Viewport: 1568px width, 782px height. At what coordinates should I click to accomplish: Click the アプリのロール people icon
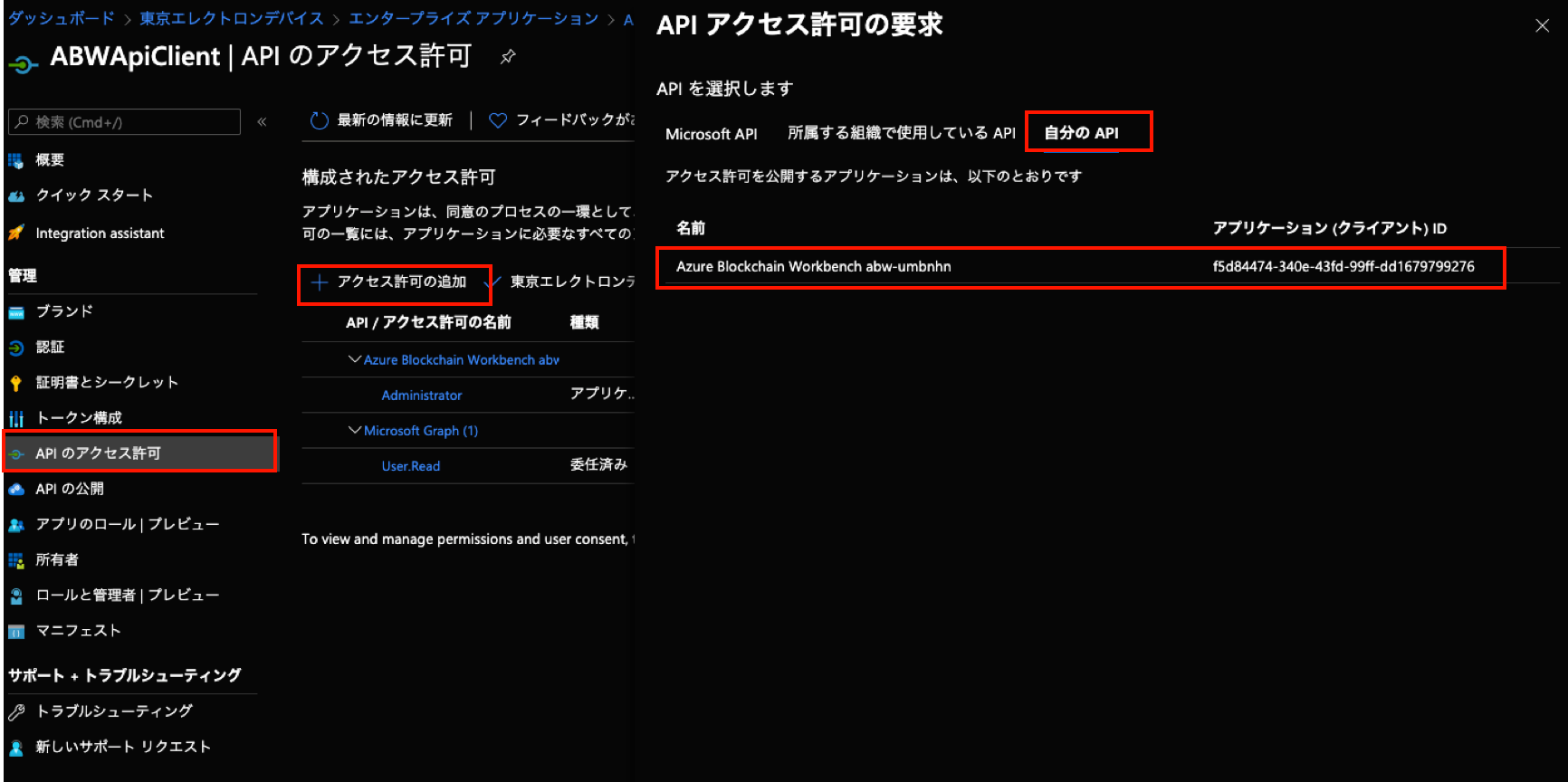coord(16,525)
